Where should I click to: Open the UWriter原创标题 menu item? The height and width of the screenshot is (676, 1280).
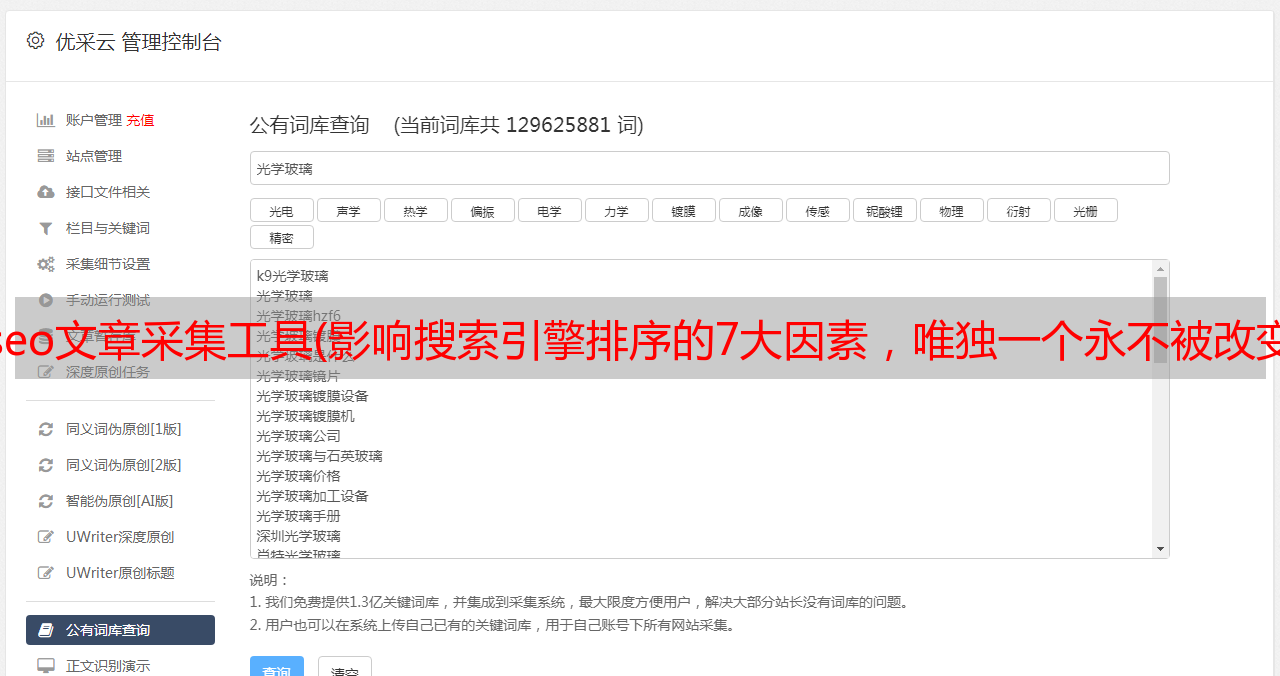[x=120, y=573]
